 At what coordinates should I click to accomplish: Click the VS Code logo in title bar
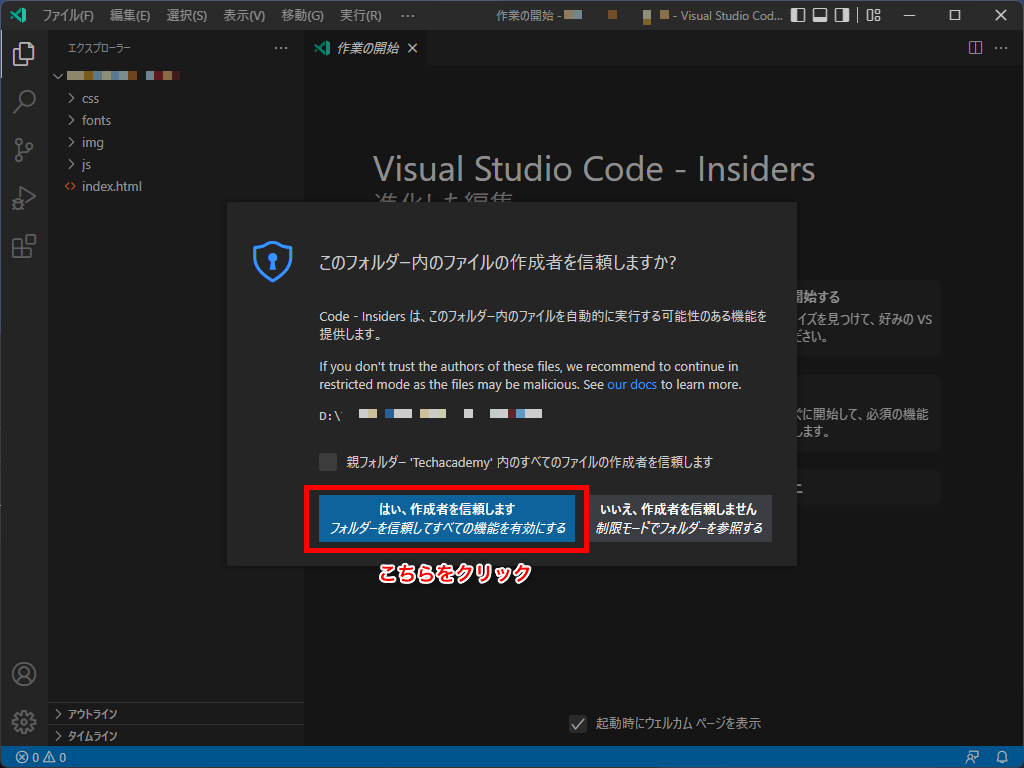tap(18, 15)
